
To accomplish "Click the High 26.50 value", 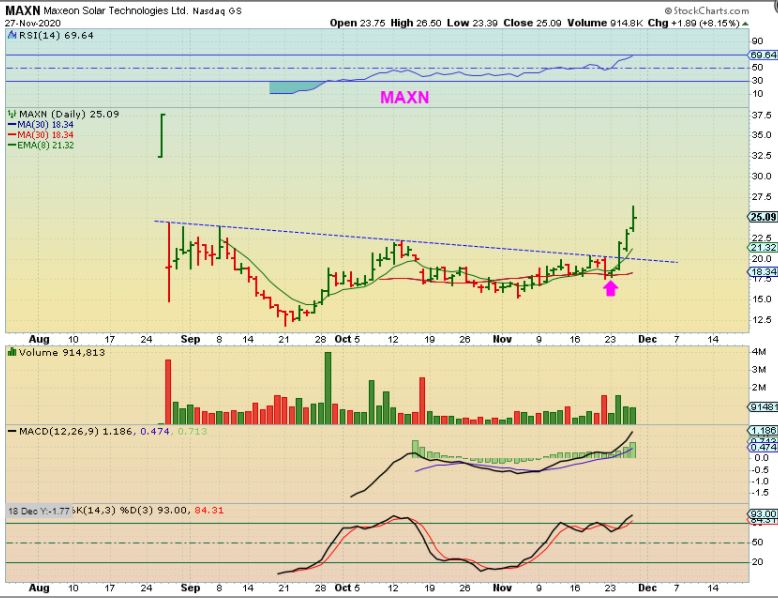I will (416, 23).
